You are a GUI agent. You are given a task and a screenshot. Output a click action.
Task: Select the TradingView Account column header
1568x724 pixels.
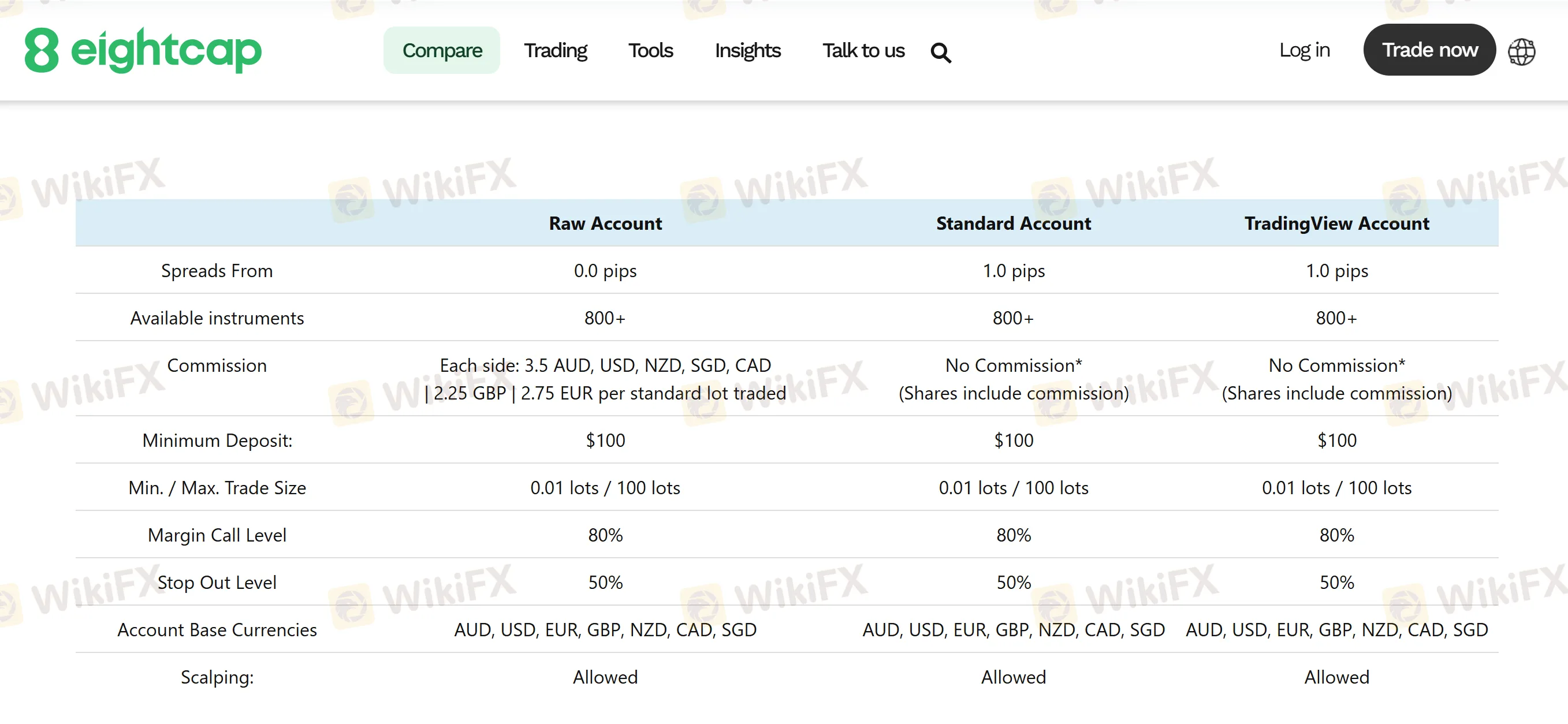[x=1336, y=223]
